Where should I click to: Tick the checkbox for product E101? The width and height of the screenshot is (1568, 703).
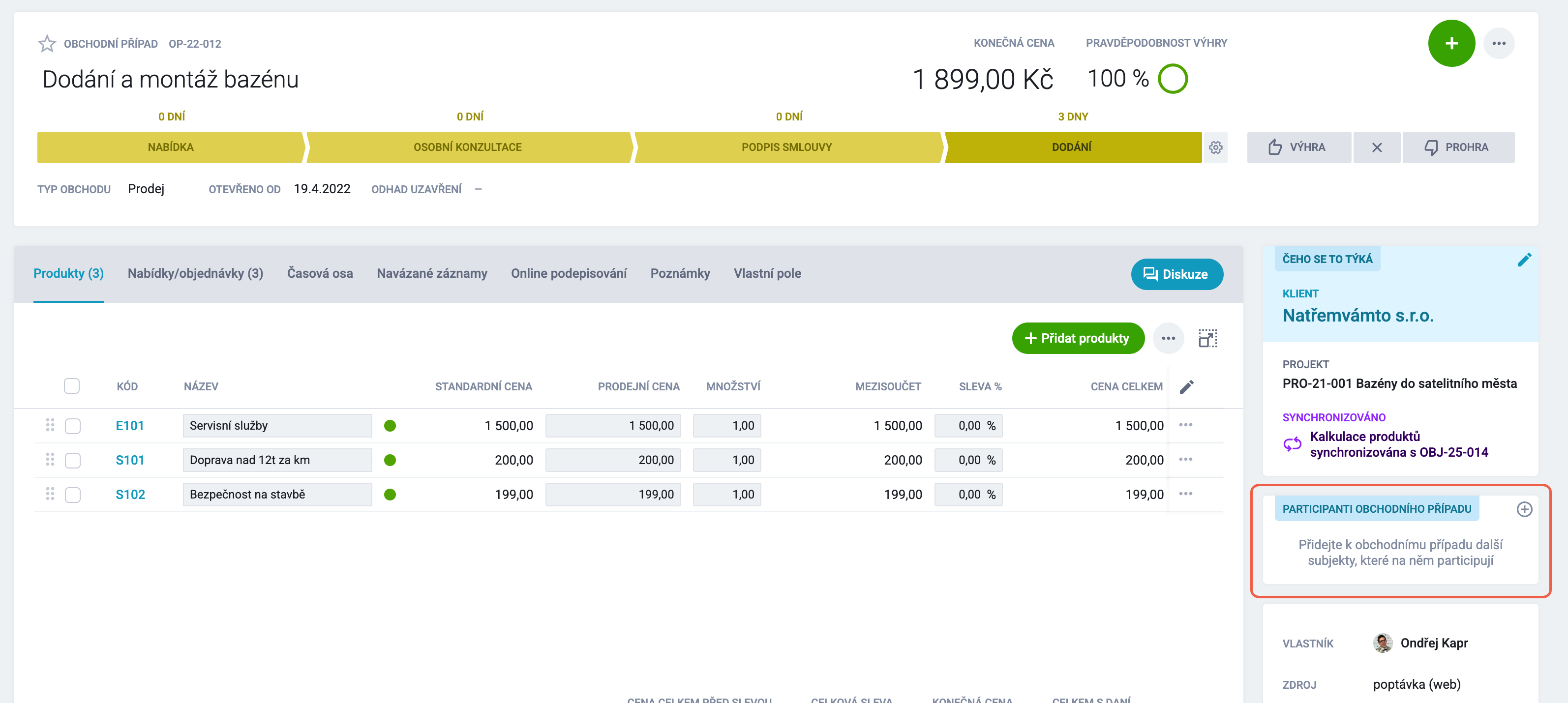pyautogui.click(x=72, y=426)
